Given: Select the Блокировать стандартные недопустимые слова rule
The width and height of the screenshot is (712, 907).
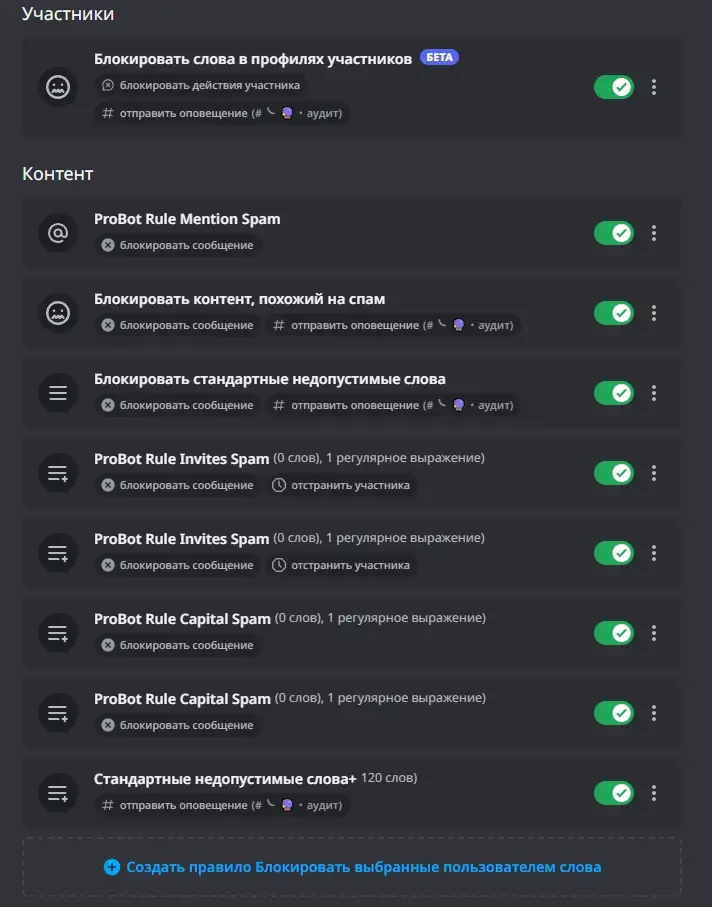Looking at the screenshot, I should coord(270,379).
